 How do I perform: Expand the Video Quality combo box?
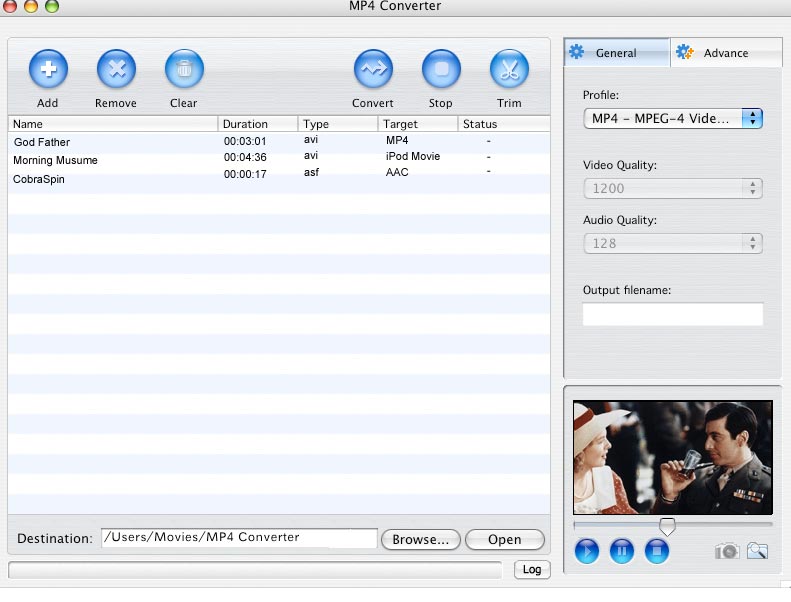753,188
